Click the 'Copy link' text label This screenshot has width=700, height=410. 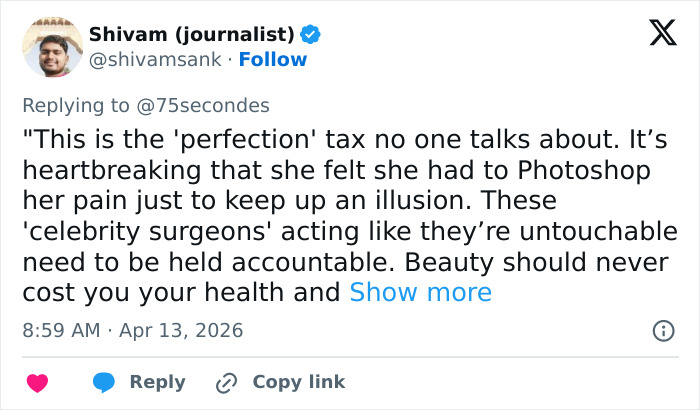(x=298, y=382)
